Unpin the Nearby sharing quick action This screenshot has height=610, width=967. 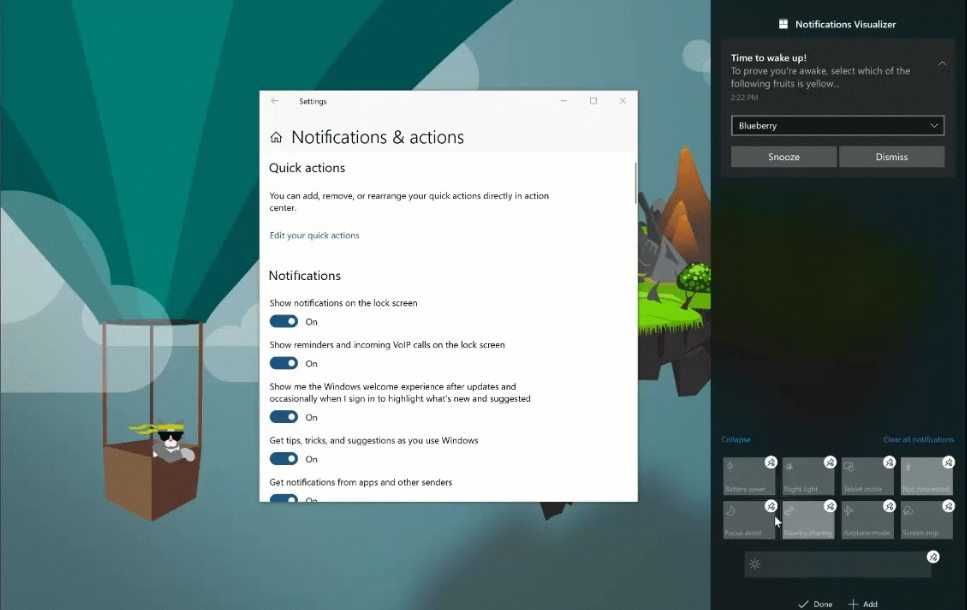830,506
